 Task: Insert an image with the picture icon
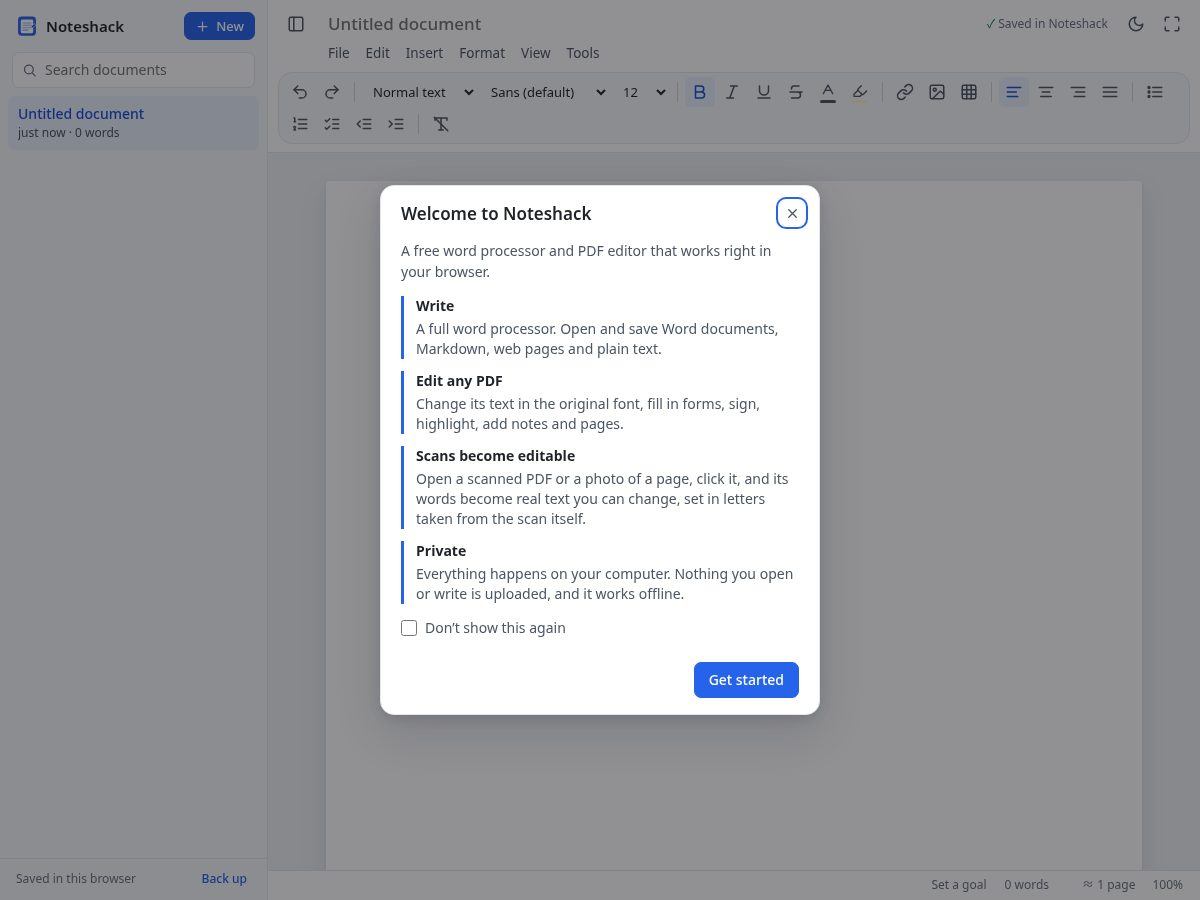[937, 92]
